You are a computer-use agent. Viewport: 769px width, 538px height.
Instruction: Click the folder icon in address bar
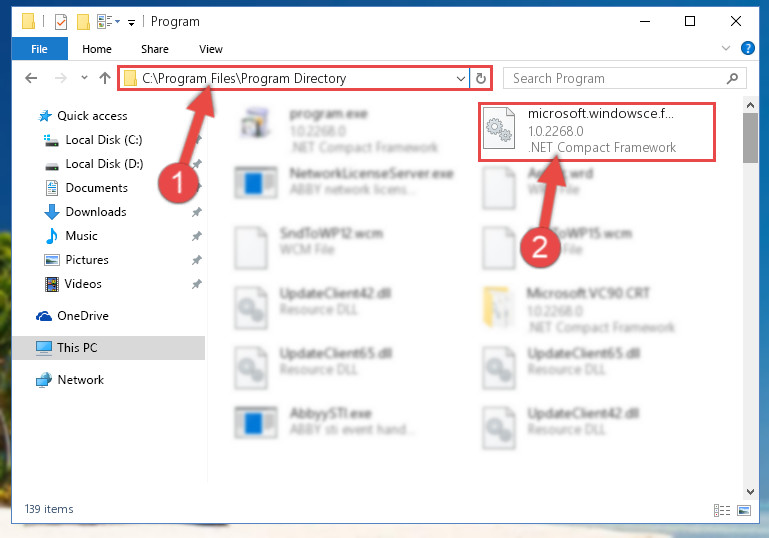coord(130,78)
